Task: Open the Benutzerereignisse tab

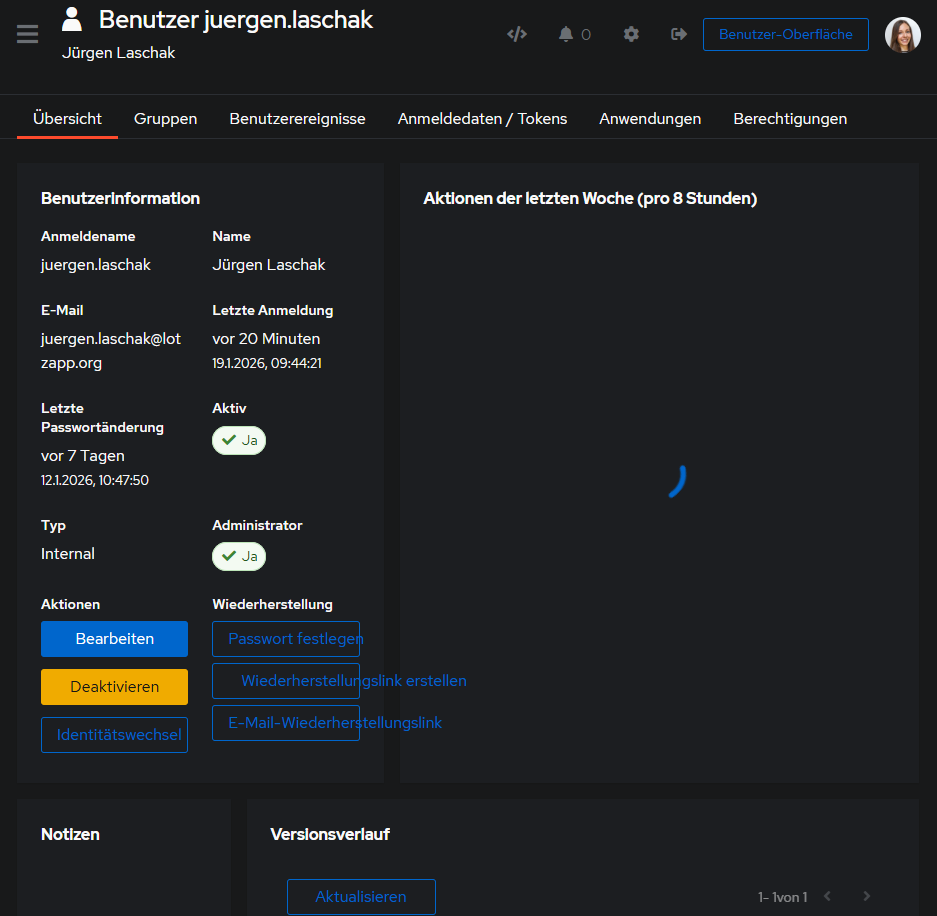Action: coord(297,119)
